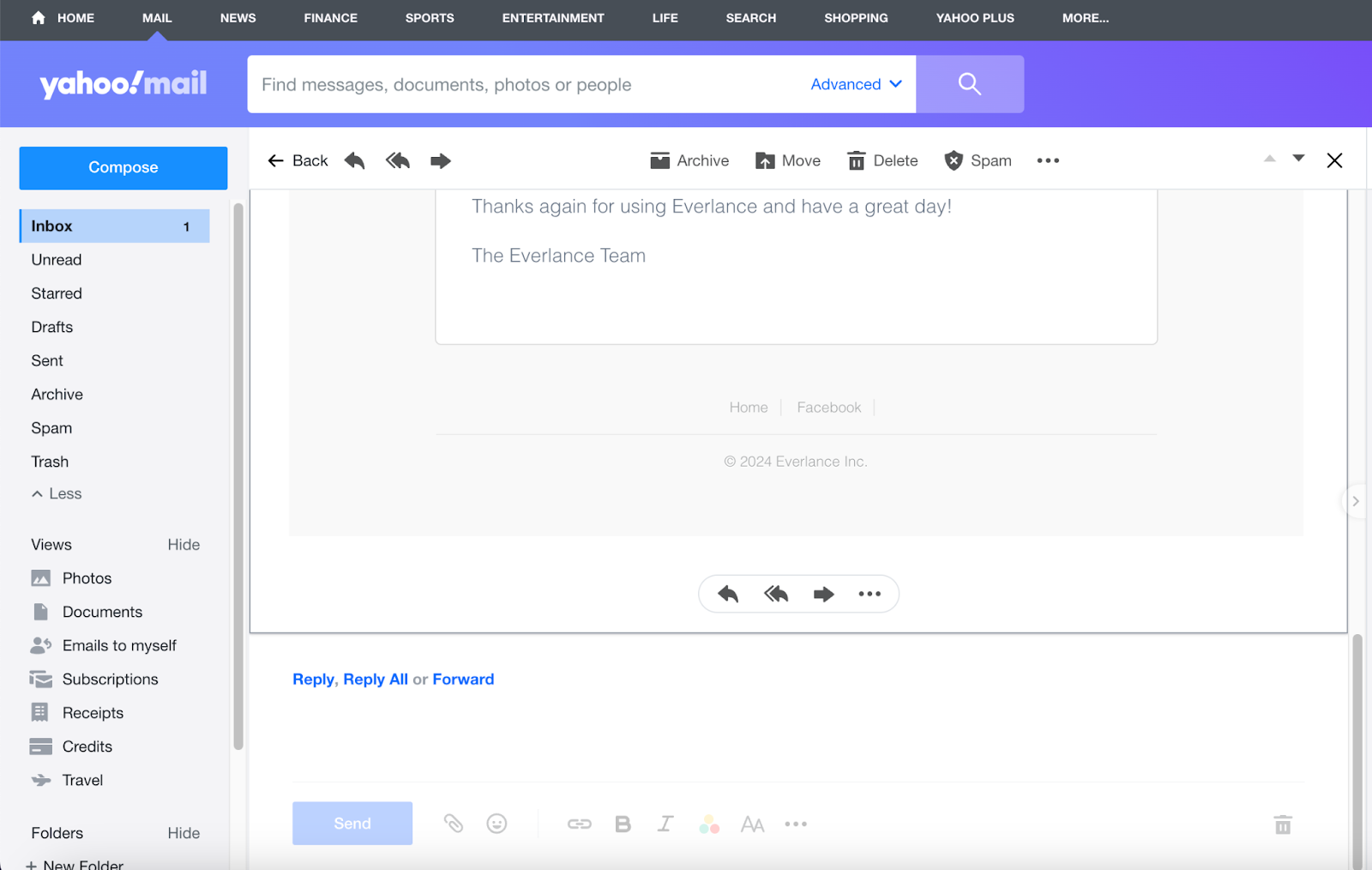Discard the draft with the trash icon

tap(1282, 825)
